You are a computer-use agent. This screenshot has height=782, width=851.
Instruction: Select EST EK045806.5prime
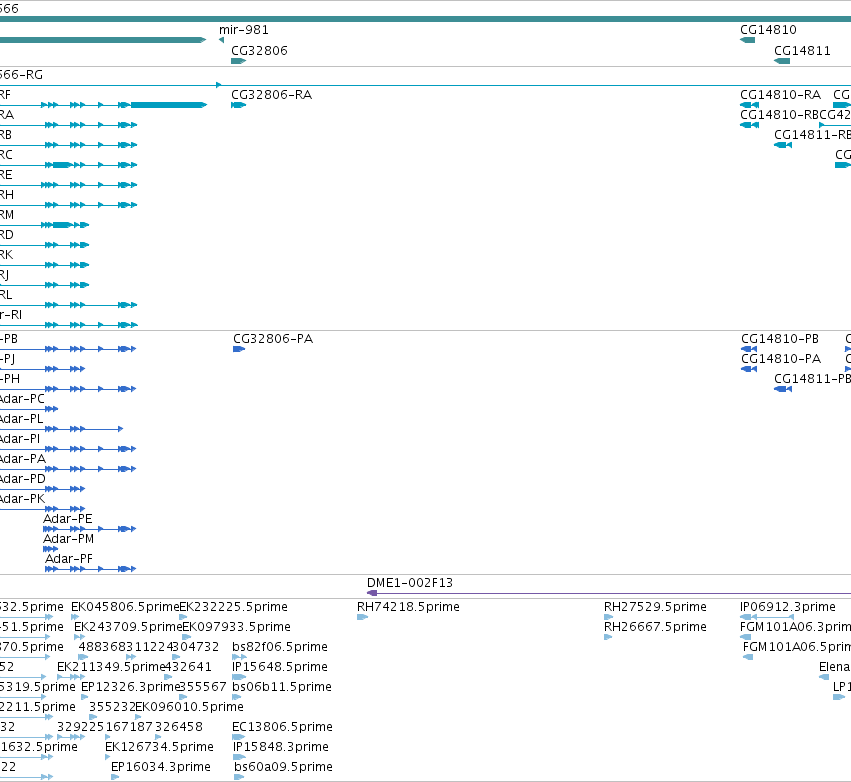(125, 607)
